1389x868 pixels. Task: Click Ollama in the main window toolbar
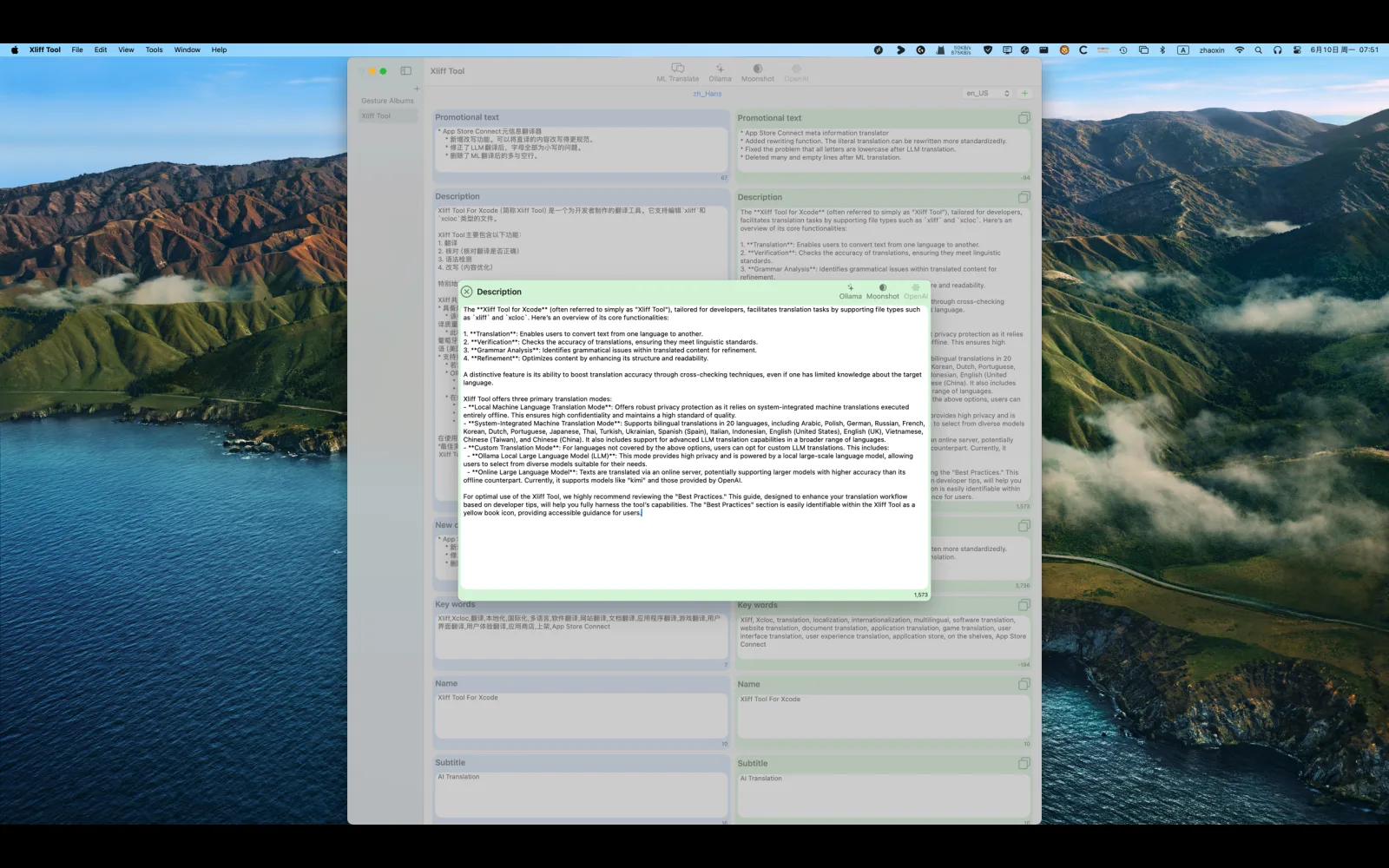[x=720, y=73]
